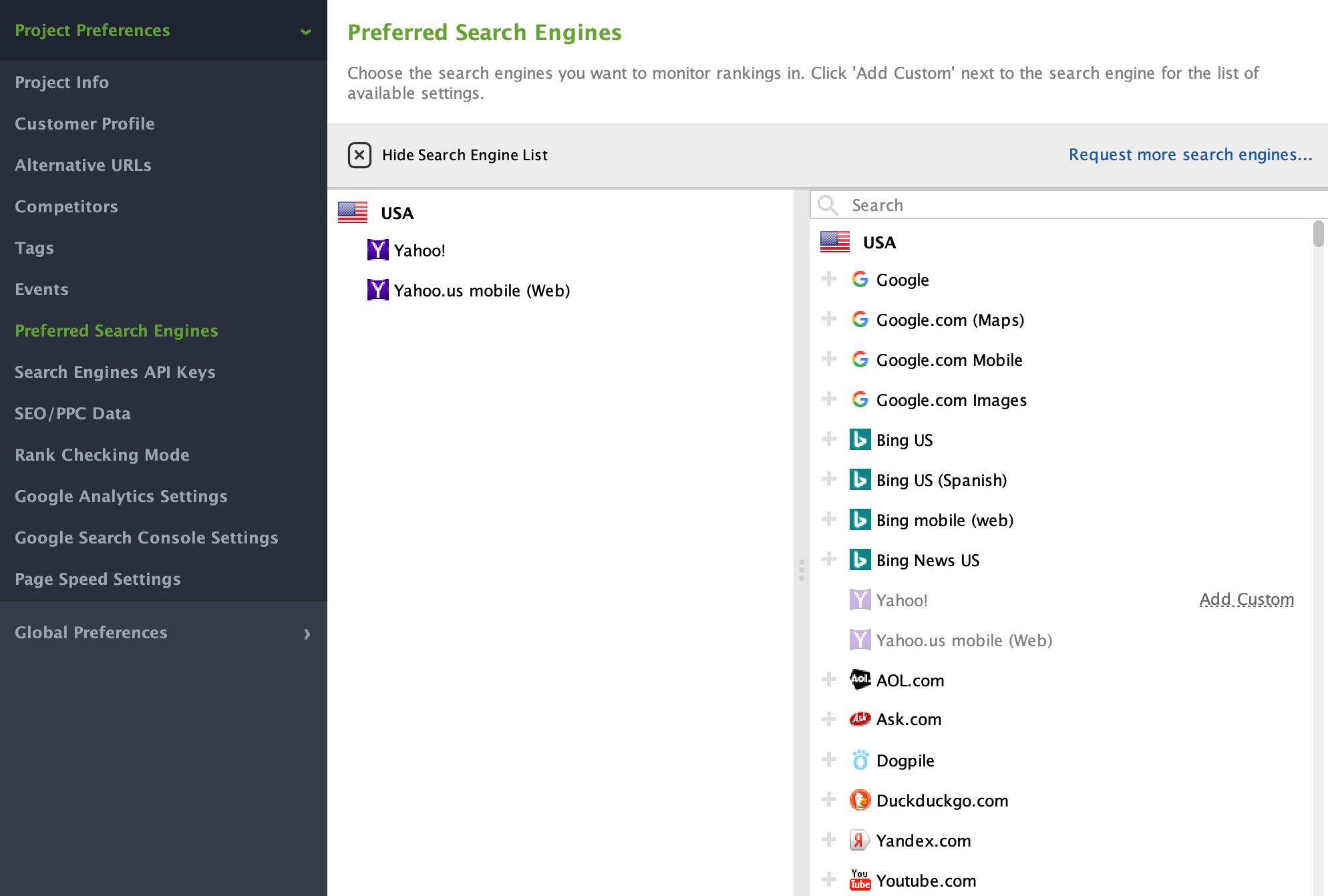1328x896 pixels.
Task: Click Bing News US text label
Action: coord(928,560)
